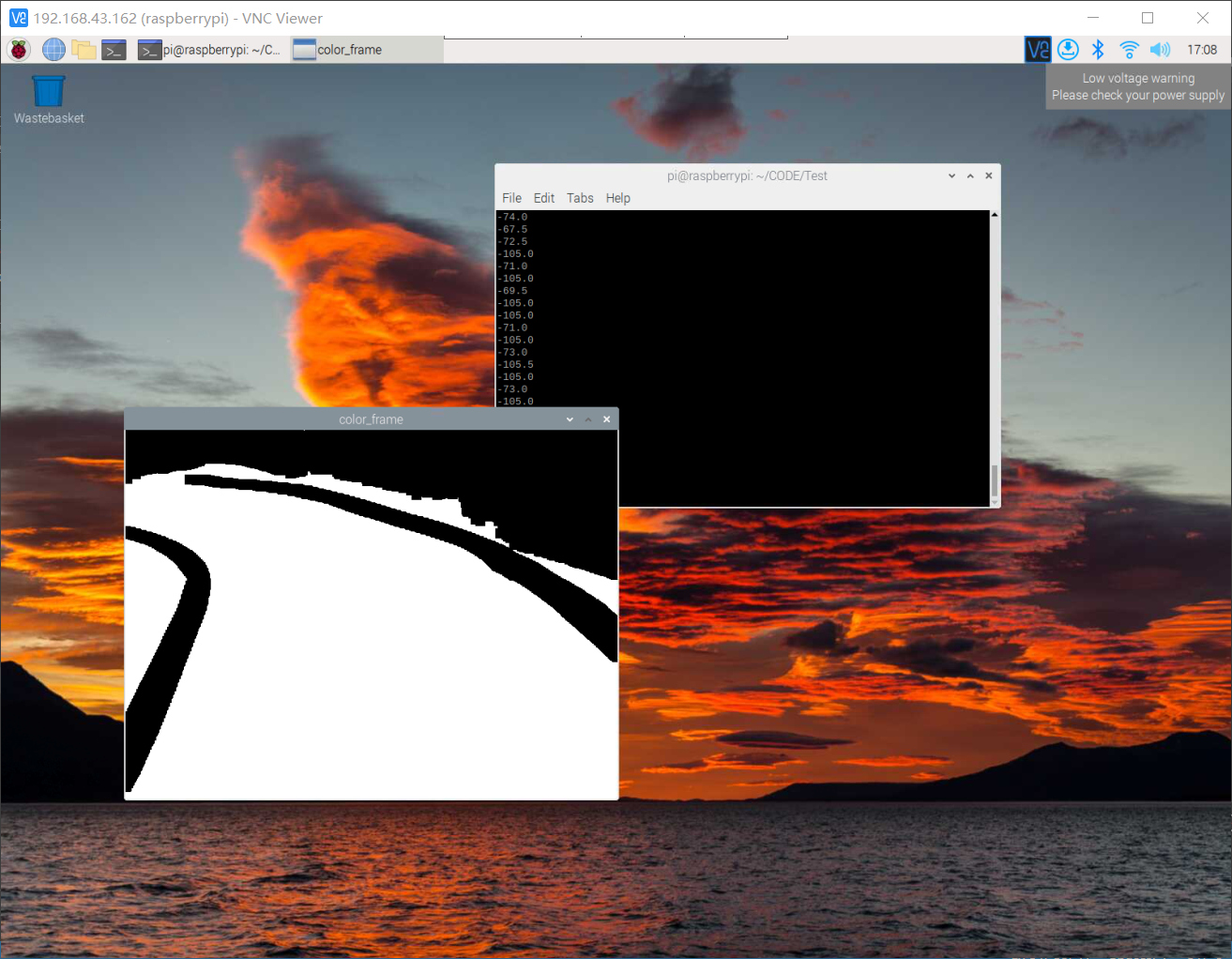The width and height of the screenshot is (1232, 959).
Task: Dismiss the Low voltage warning notification
Action: pyautogui.click(x=1138, y=86)
